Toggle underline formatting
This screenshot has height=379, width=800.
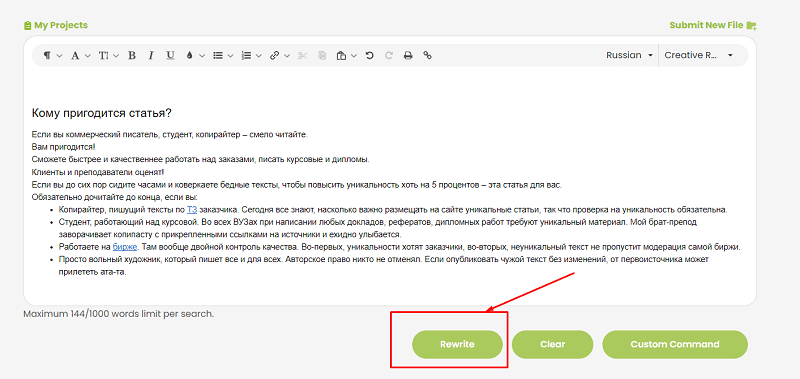pos(170,56)
